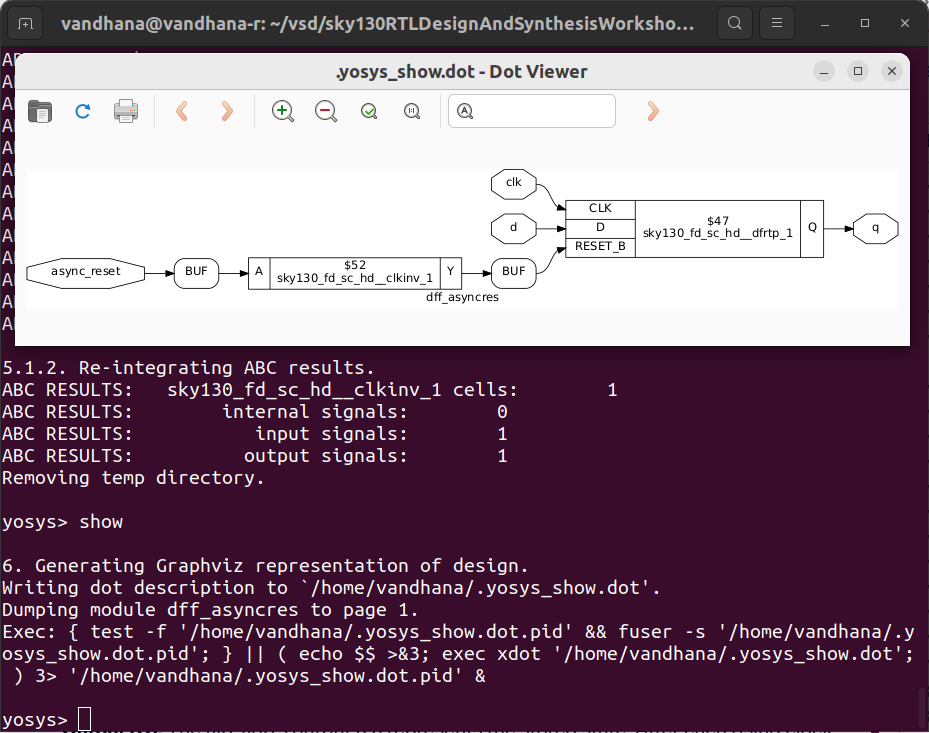Screen dimensions: 929x733
Task: Print the schematic diagram
Action: (x=125, y=111)
